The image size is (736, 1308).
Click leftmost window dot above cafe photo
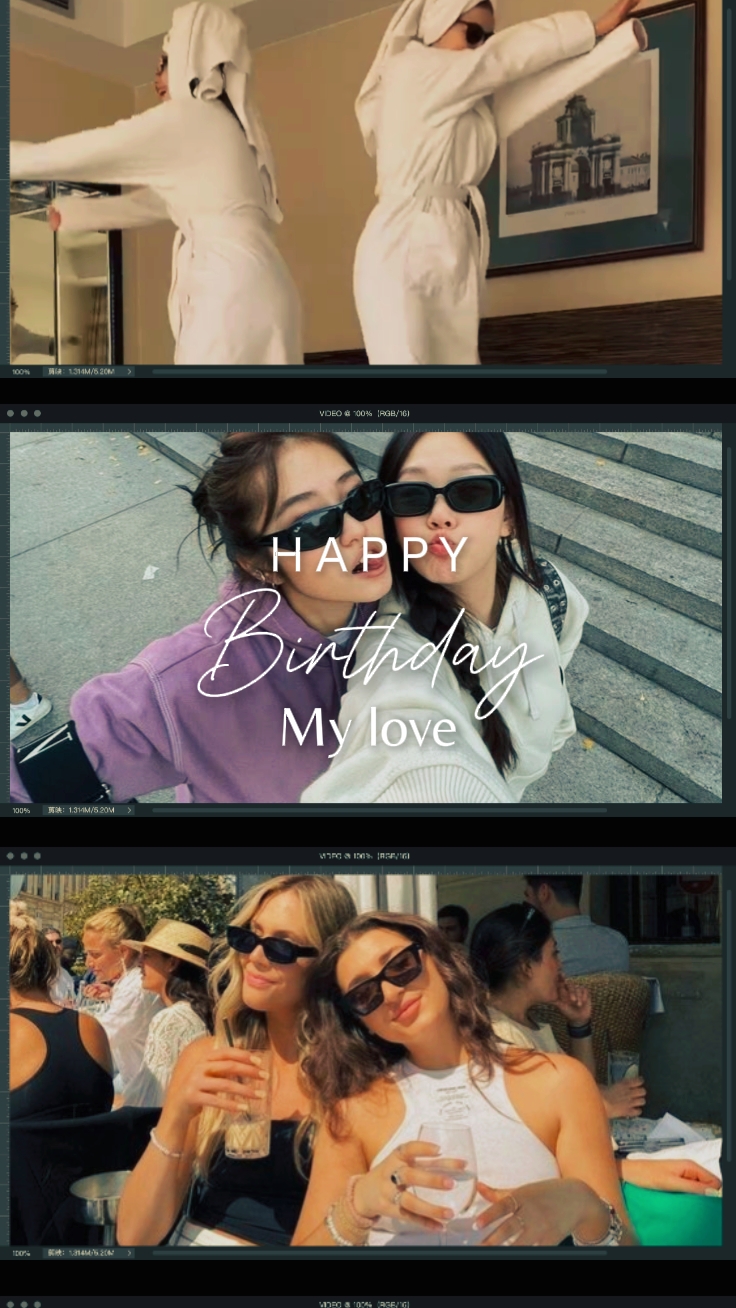(x=10, y=856)
